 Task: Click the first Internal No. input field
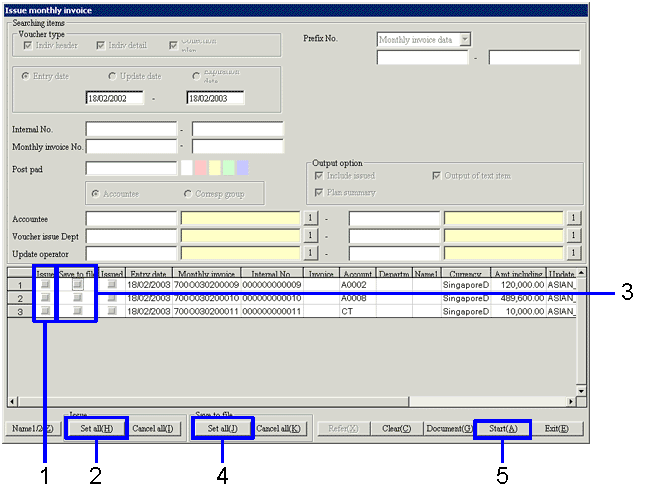[x=131, y=129]
